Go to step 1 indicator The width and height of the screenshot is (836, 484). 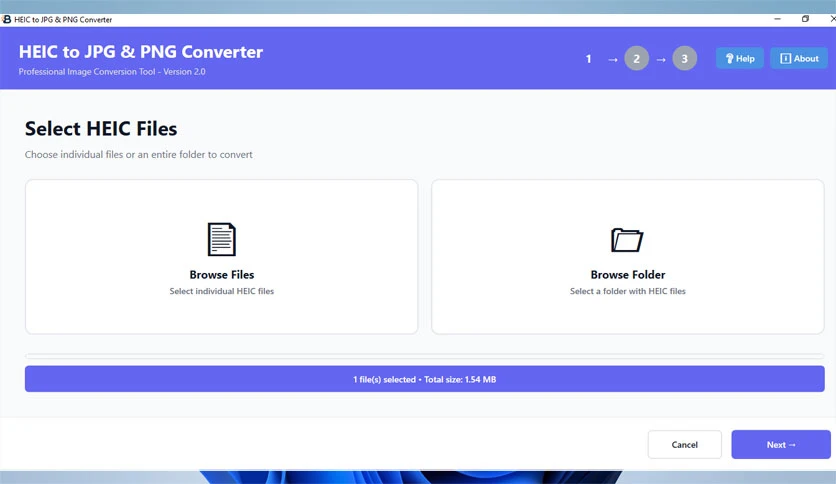coord(589,59)
